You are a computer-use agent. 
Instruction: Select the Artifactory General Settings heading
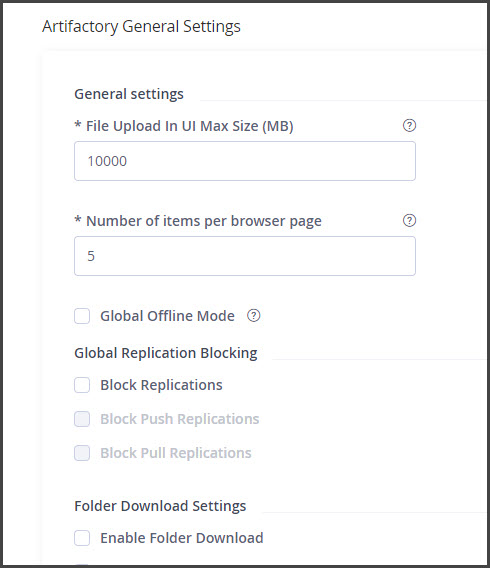(141, 26)
